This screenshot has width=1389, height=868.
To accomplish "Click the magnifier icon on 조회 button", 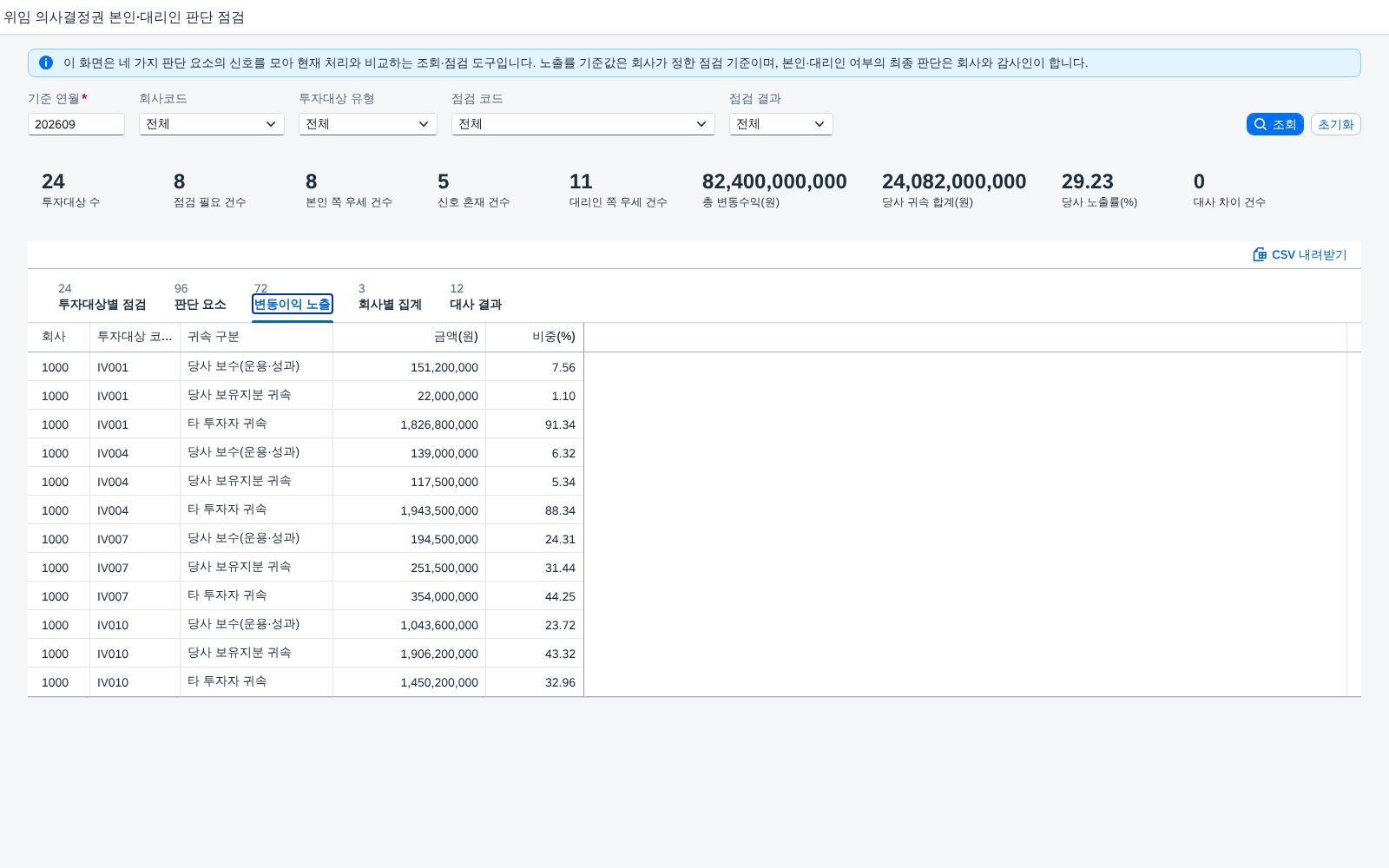I will point(1261,124).
